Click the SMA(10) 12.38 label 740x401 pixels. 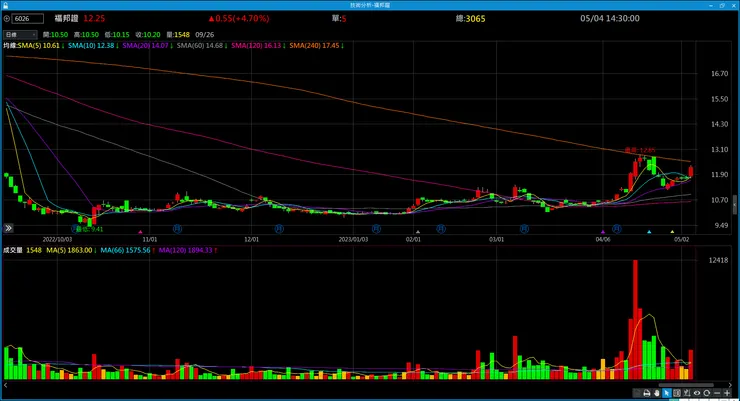click(x=91, y=46)
